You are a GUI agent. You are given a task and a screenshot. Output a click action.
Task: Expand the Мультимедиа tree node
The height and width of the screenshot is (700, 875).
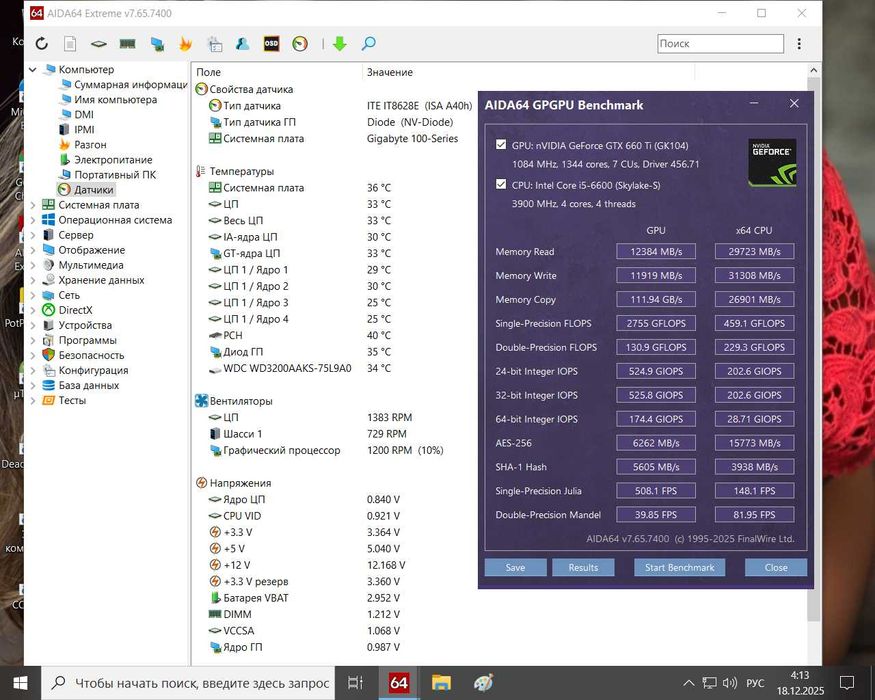[x=33, y=265]
